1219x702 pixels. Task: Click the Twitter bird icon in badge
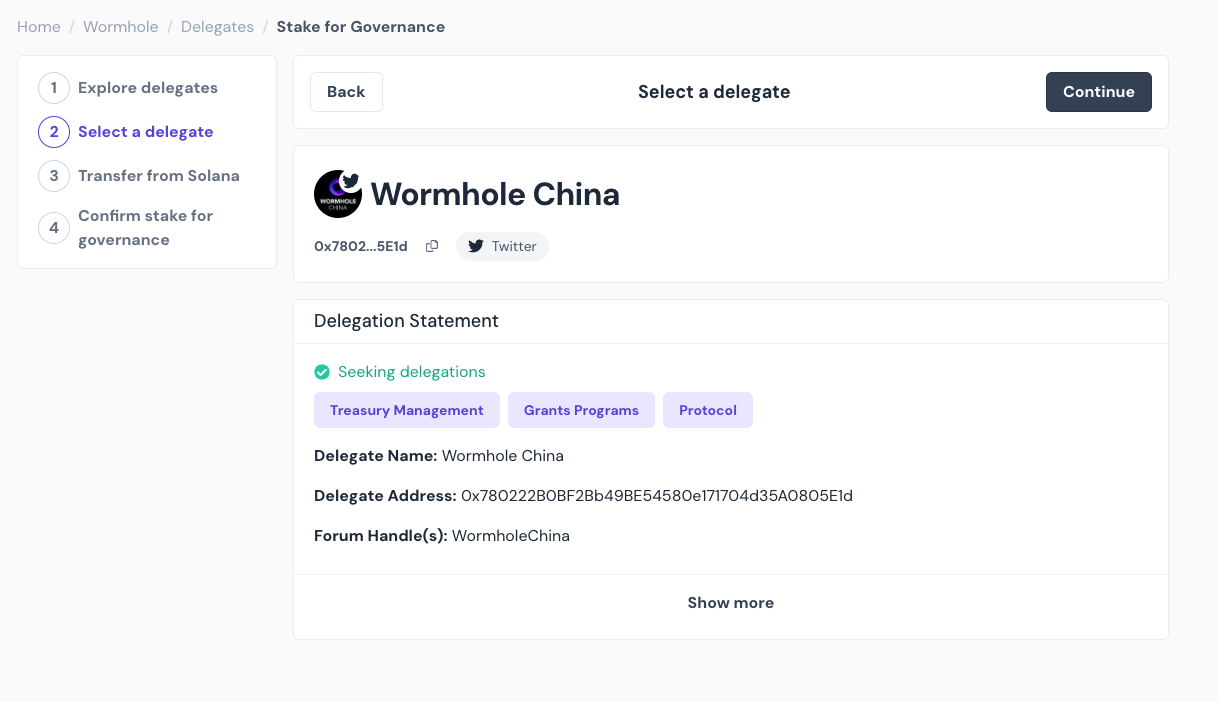coord(476,246)
